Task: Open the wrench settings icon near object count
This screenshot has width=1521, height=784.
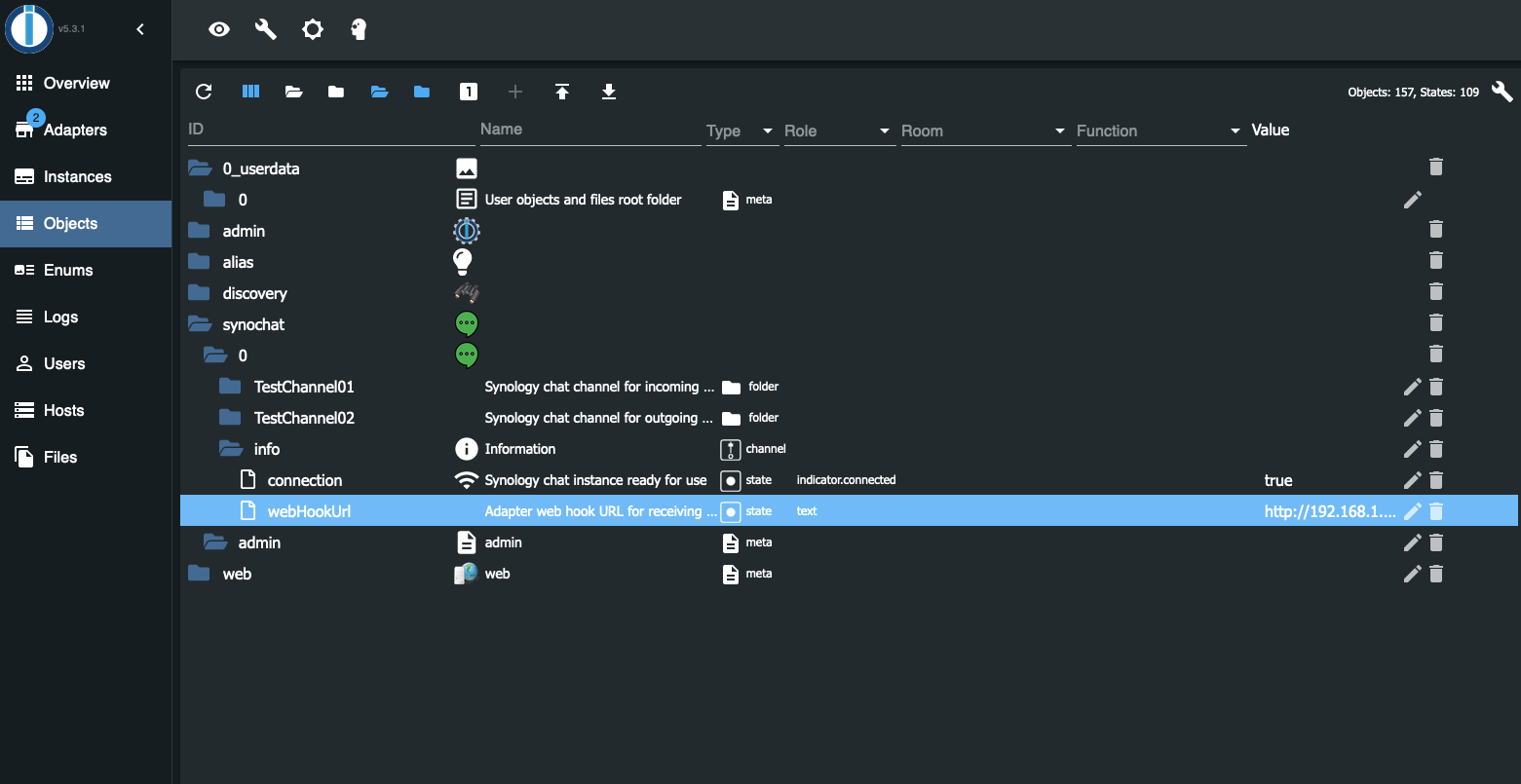Action: [x=1502, y=92]
